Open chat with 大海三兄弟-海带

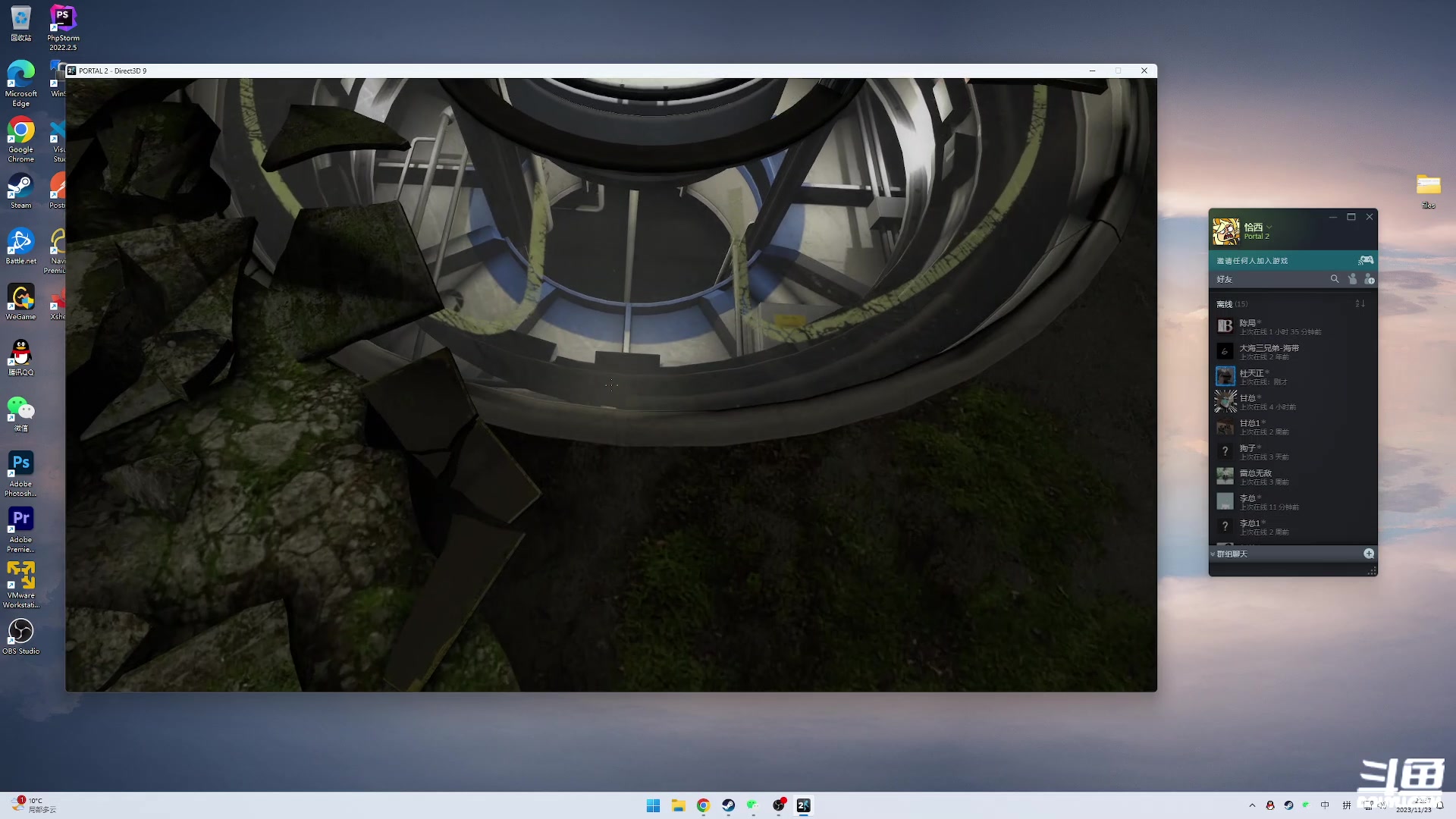point(1293,352)
